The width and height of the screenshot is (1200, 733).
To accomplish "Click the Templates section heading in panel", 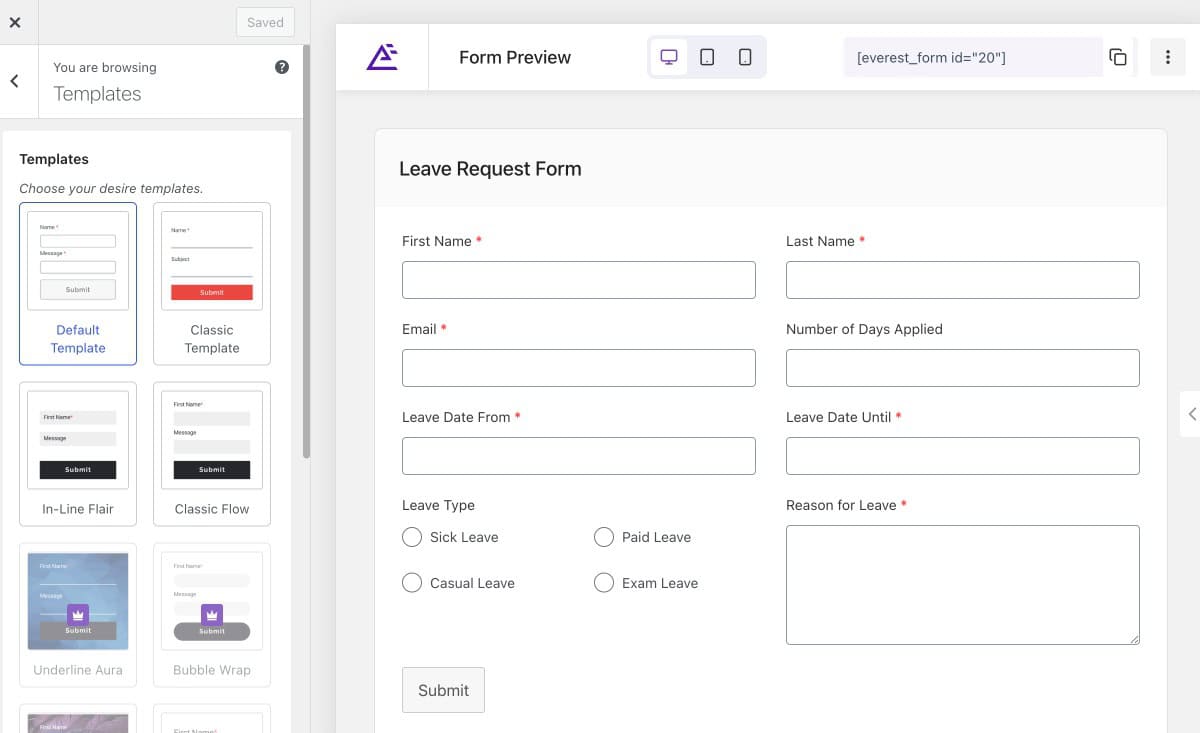I will point(54,159).
